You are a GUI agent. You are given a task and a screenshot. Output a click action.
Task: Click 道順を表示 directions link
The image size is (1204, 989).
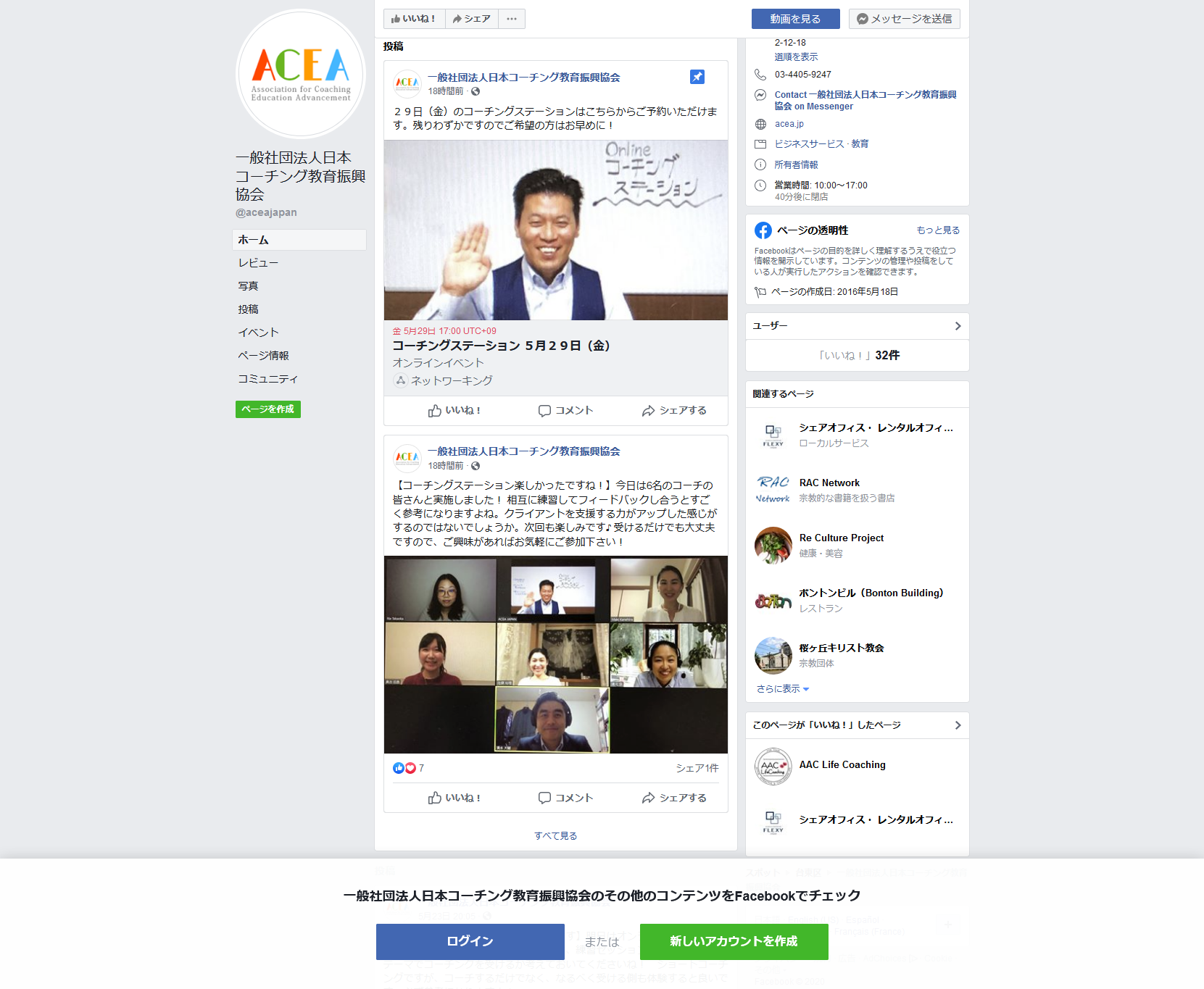pyautogui.click(x=796, y=57)
